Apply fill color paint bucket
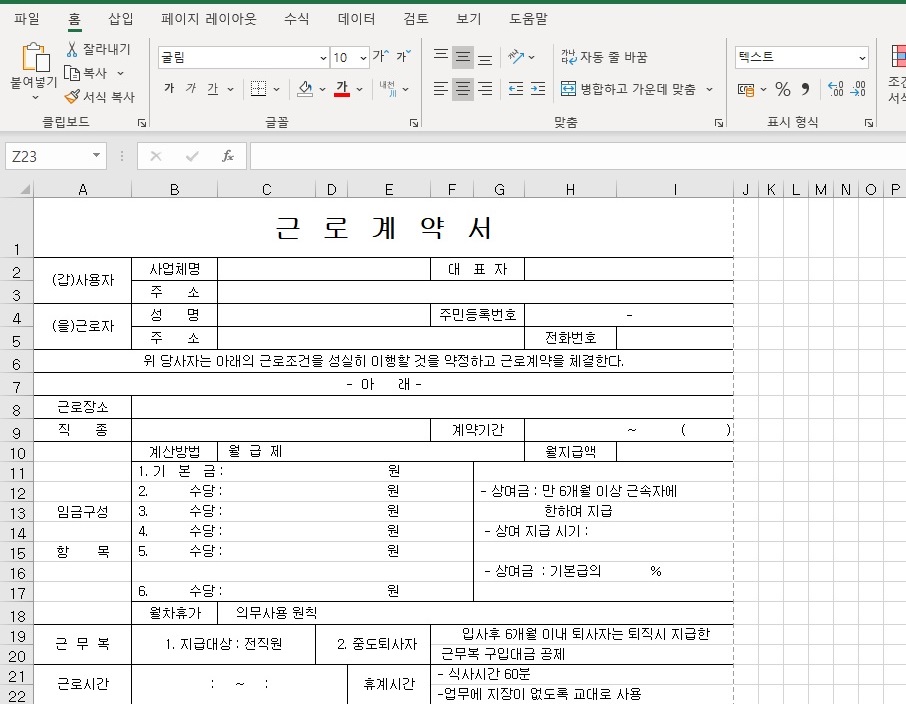 [305, 88]
